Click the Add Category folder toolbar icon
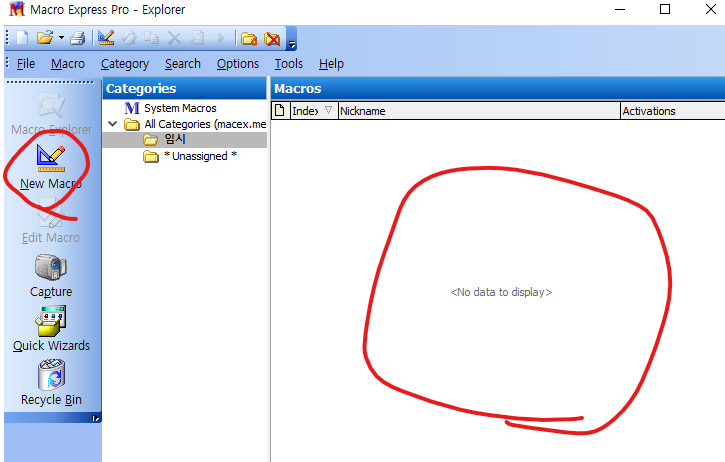 point(249,39)
